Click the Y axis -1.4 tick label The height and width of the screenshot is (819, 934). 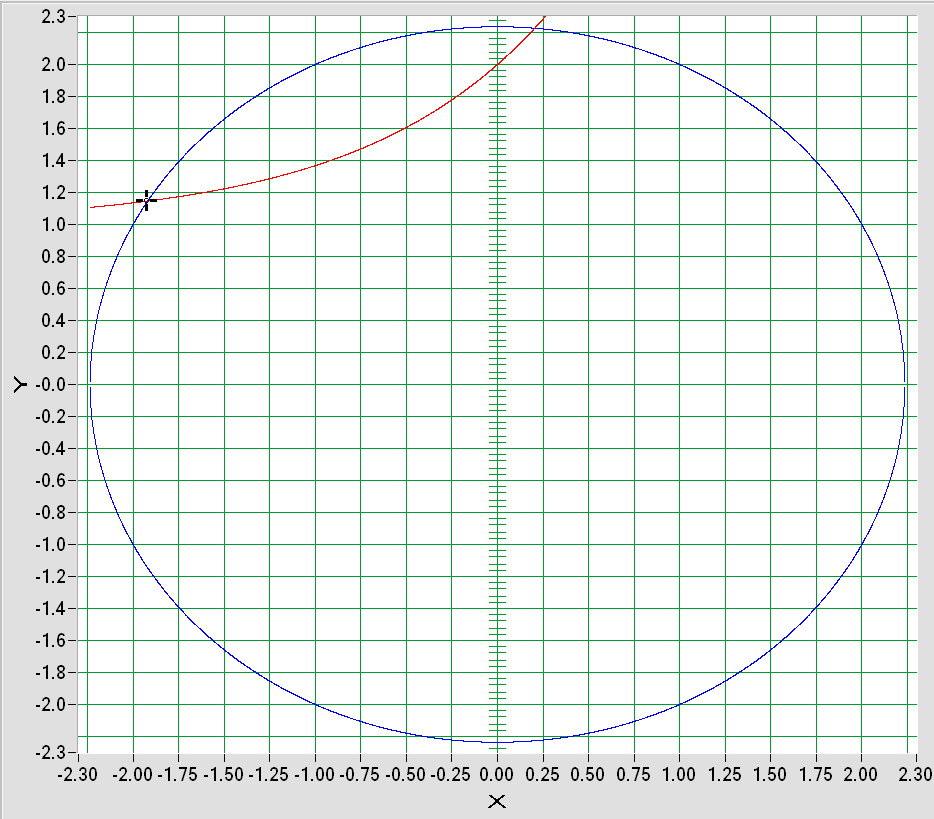[x=50, y=609]
